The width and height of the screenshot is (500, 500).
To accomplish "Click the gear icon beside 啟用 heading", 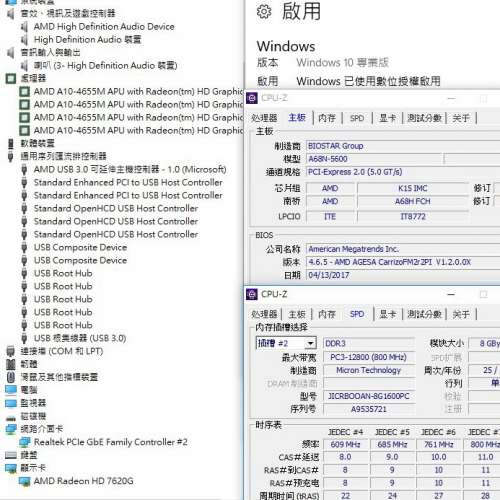I will pyautogui.click(x=264, y=12).
